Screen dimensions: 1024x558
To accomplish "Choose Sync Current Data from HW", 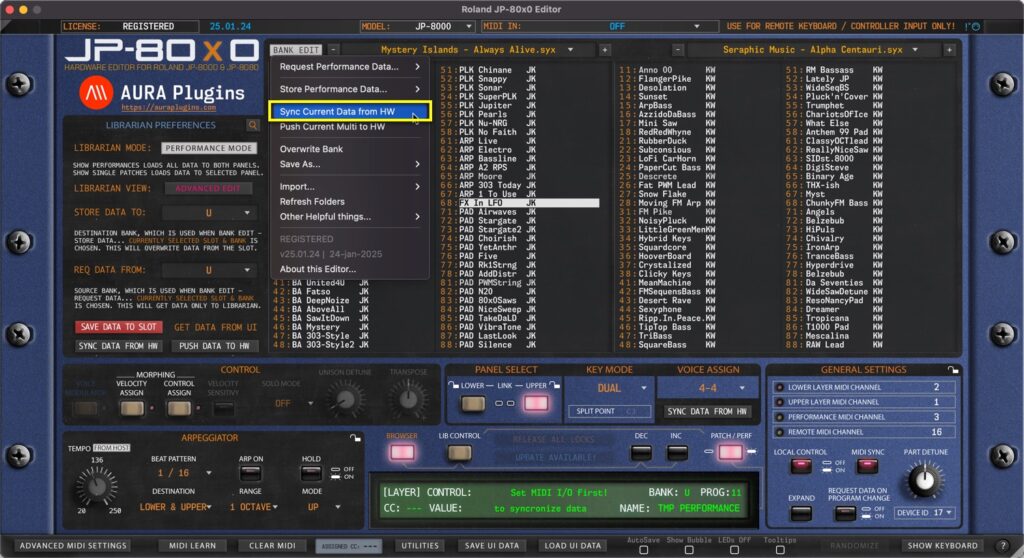I will click(x=349, y=111).
